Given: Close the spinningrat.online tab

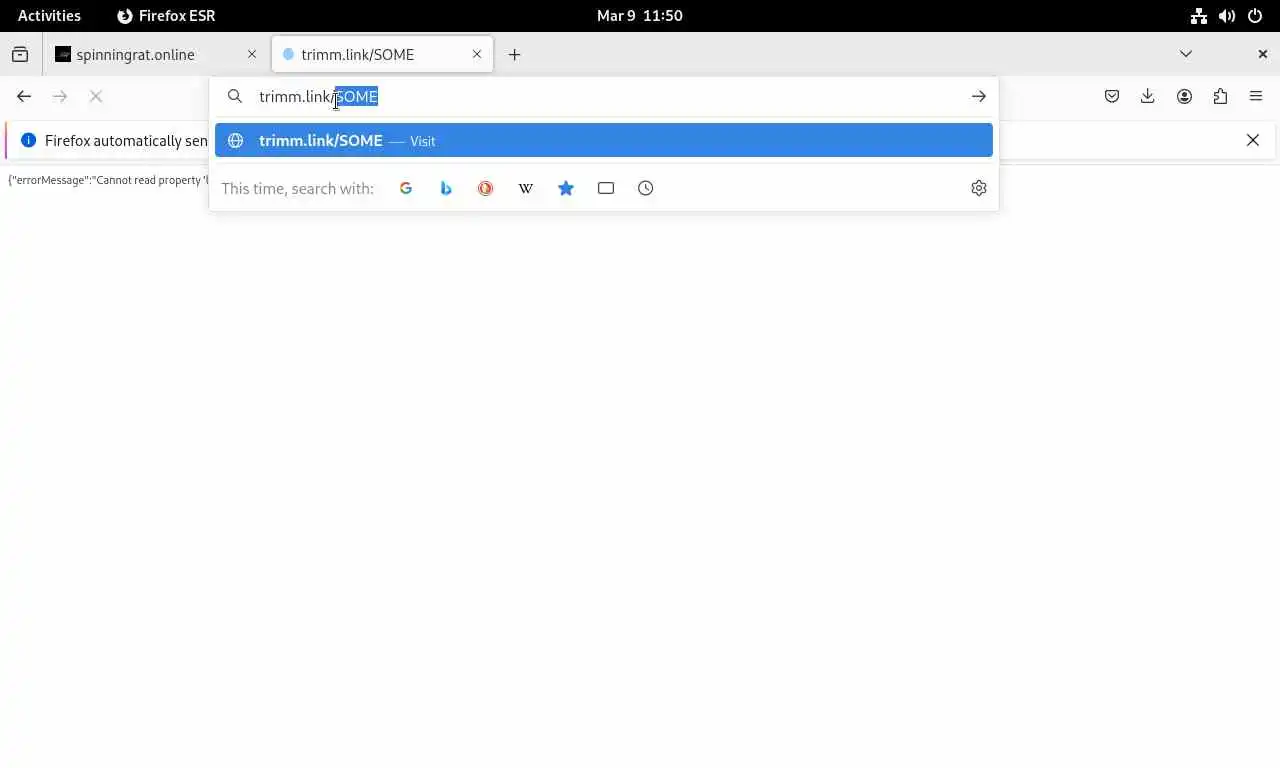Looking at the screenshot, I should (x=252, y=54).
